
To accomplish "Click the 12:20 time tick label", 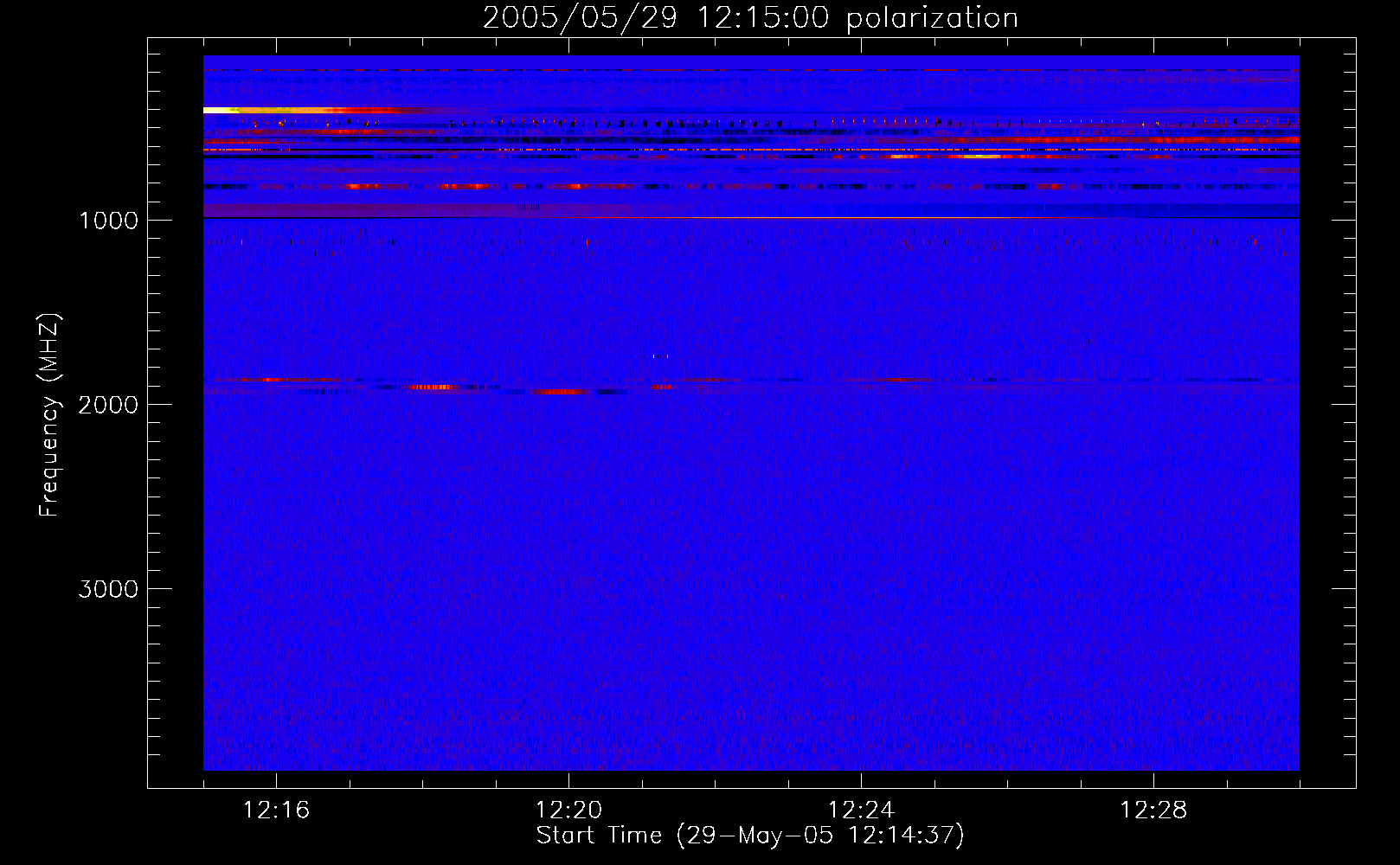I will point(568,811).
